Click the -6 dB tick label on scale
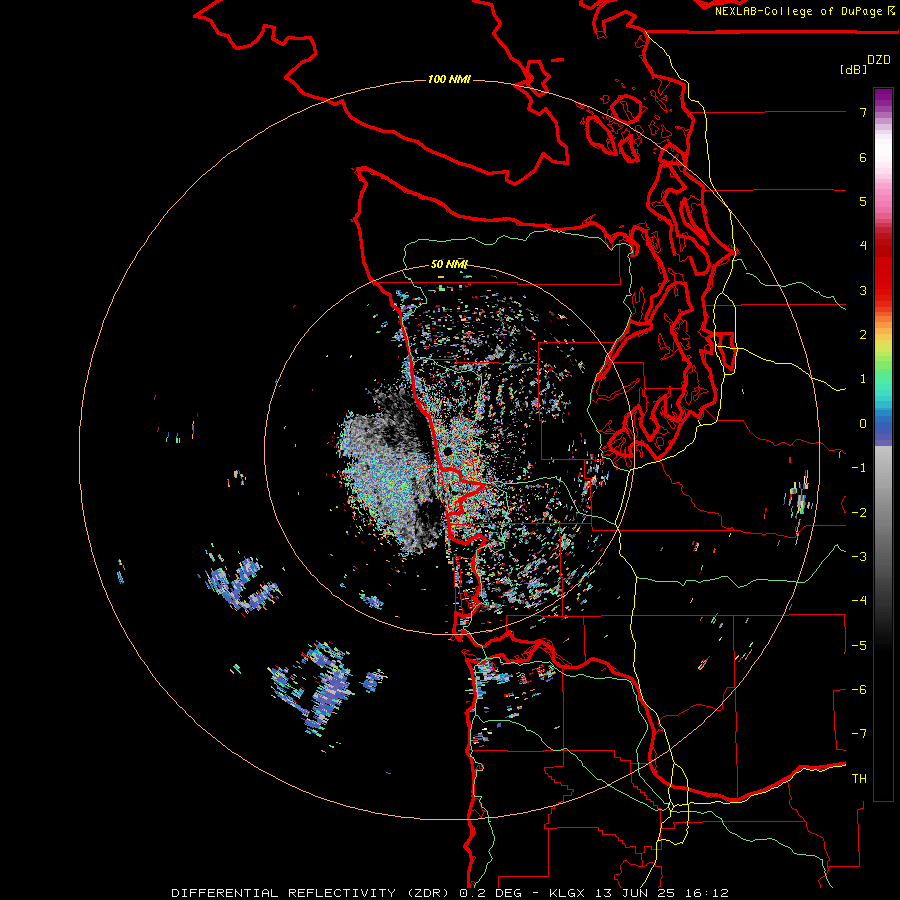The height and width of the screenshot is (900, 900). (x=859, y=690)
